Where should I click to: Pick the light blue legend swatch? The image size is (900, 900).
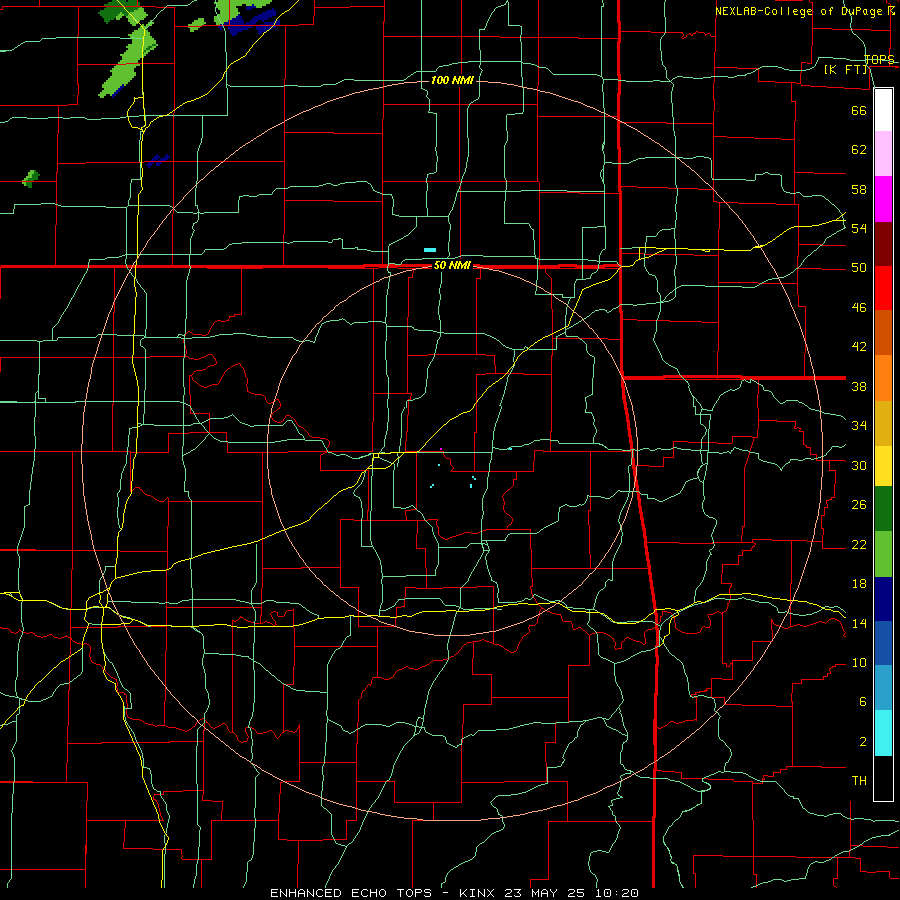click(883, 688)
